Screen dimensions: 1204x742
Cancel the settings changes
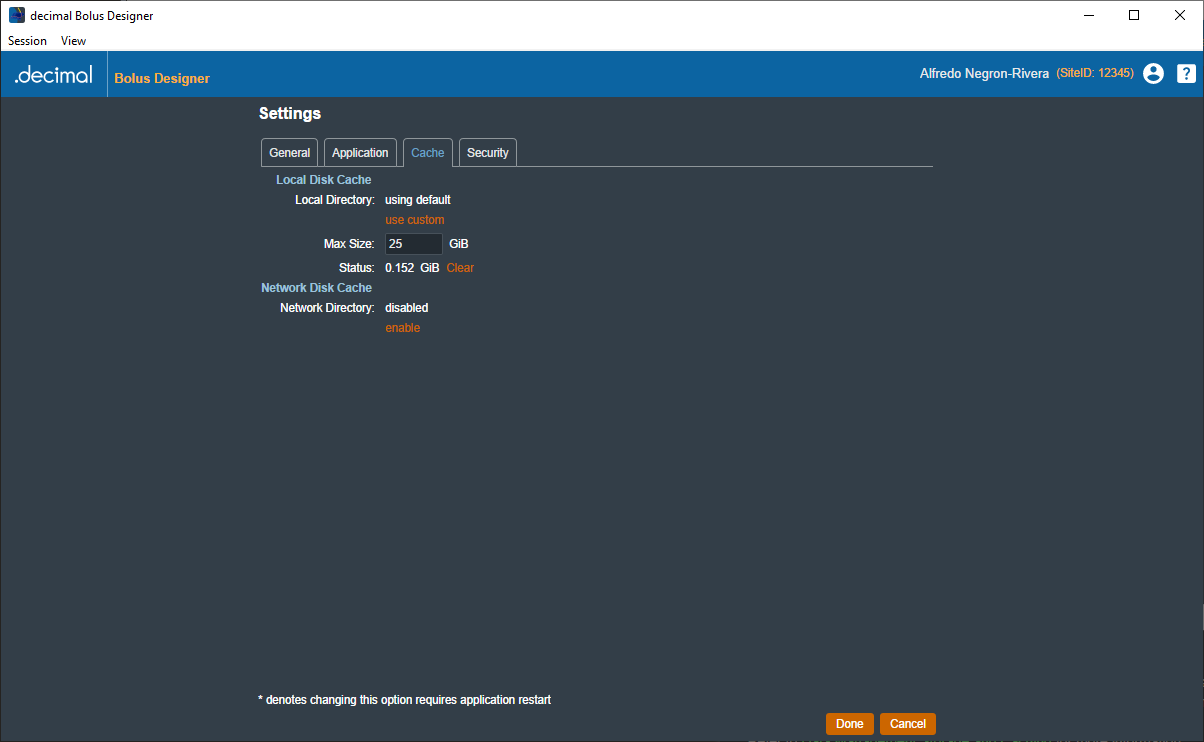point(908,724)
